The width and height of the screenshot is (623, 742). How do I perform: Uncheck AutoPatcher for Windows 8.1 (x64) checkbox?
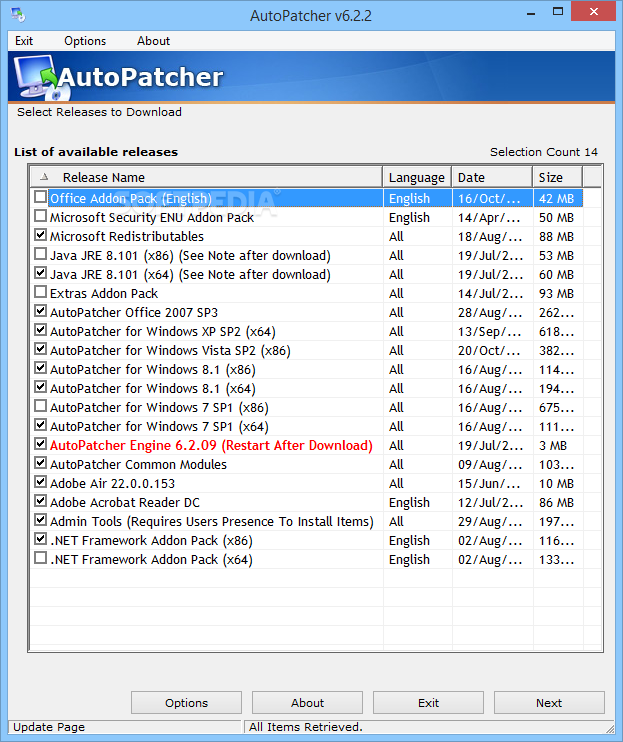(x=41, y=387)
